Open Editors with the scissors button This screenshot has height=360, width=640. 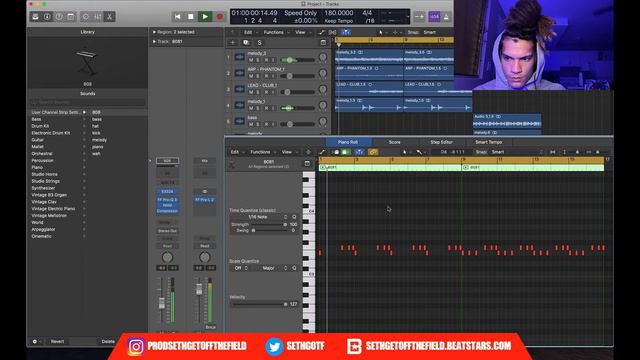[x=109, y=17]
